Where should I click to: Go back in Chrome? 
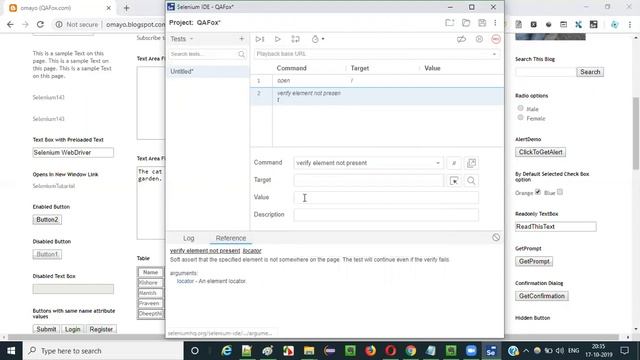pyautogui.click(x=10, y=24)
